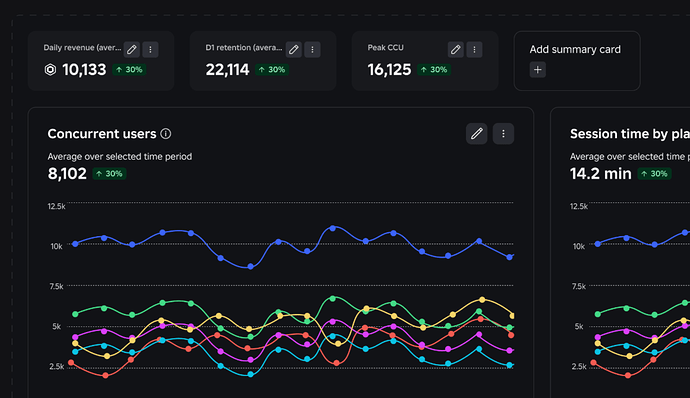Click the 'Peak CCU' card title
This screenshot has width=690, height=398.
[x=385, y=48]
